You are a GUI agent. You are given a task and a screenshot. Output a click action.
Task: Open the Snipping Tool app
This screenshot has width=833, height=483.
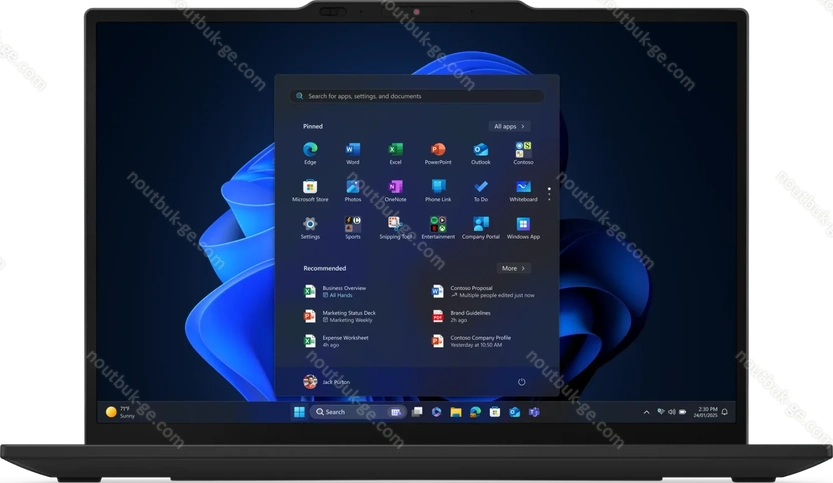[395, 226]
